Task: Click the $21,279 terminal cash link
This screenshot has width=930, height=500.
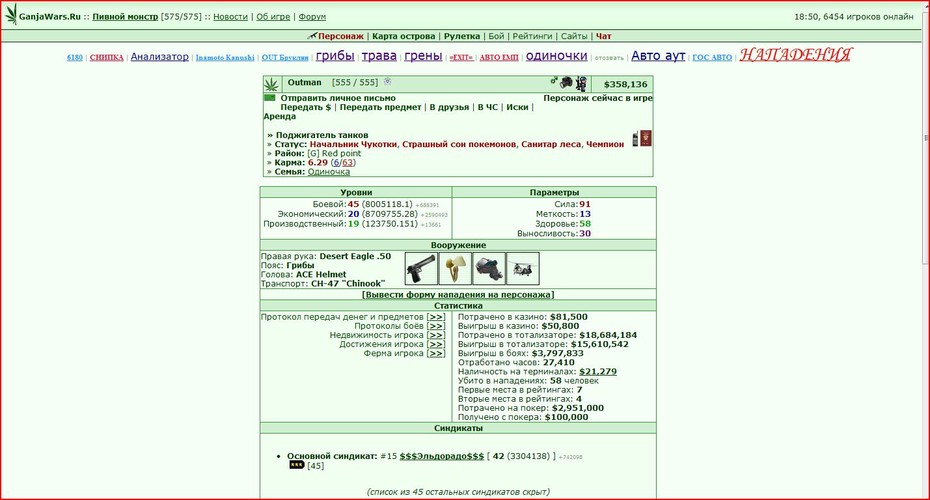Action: pos(598,371)
